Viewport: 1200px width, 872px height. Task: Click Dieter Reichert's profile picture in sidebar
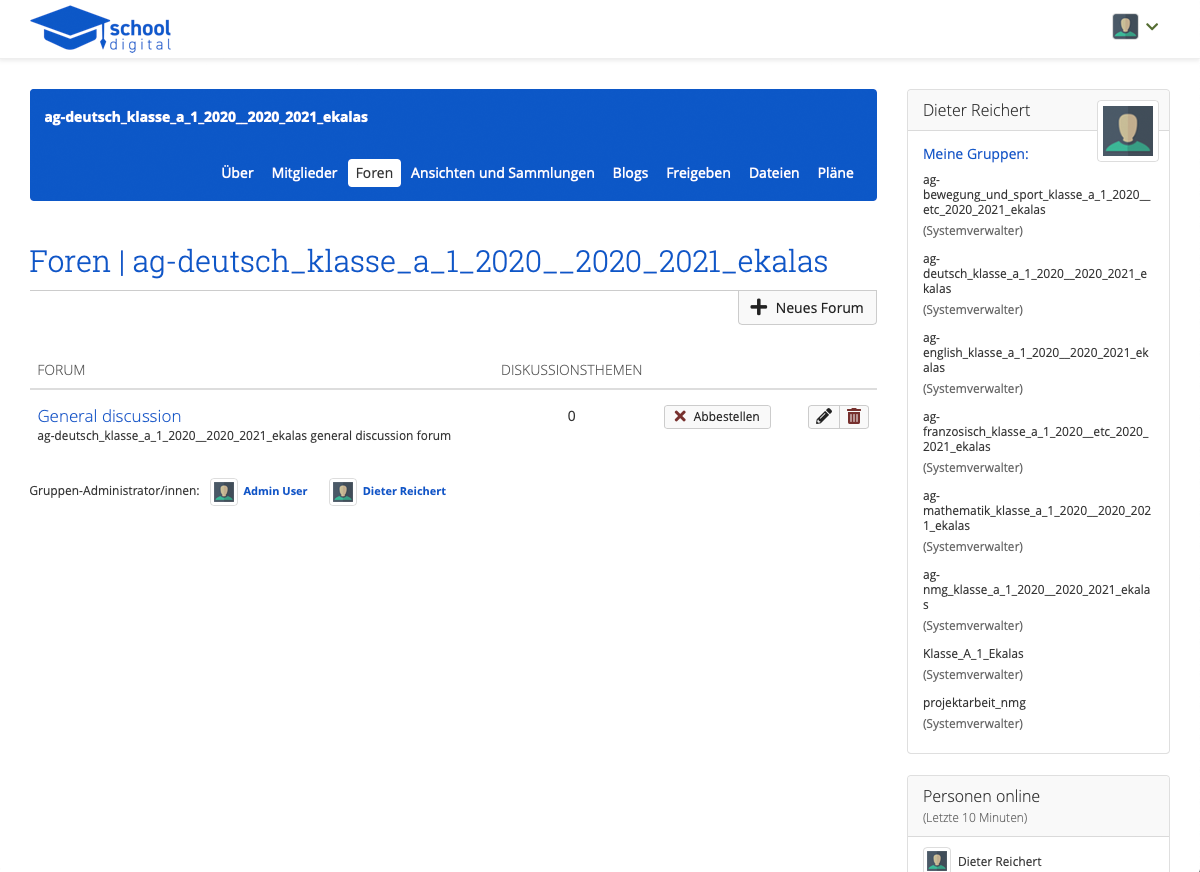click(1127, 131)
